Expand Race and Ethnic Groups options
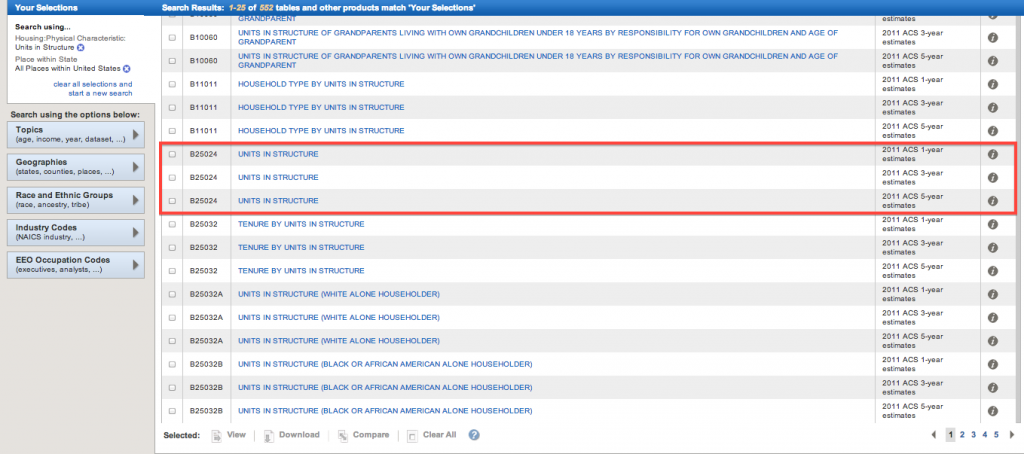The height and width of the screenshot is (454, 1024). click(x=77, y=200)
